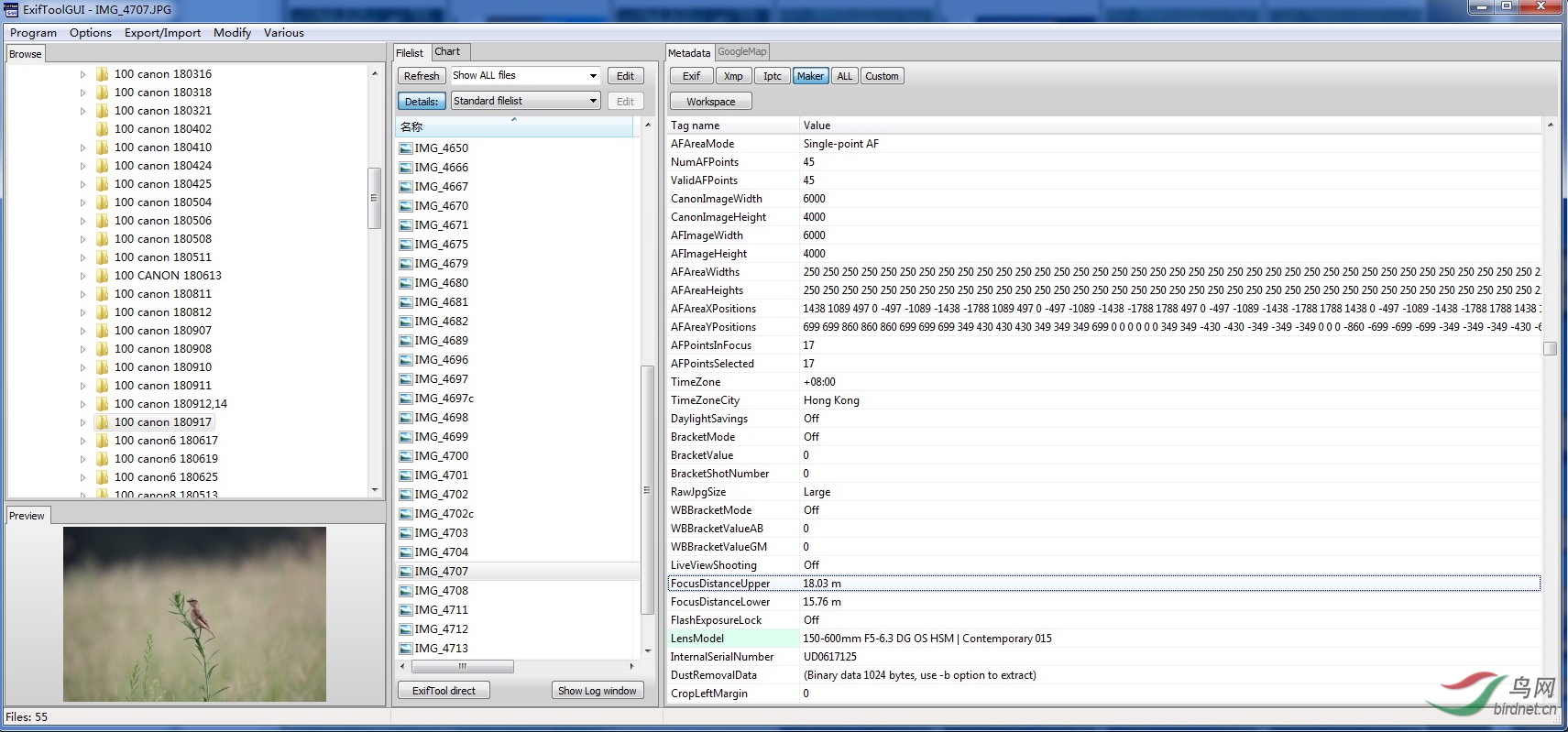Image resolution: width=1568 pixels, height=732 pixels.
Task: Click the folder icon beside 100 CANON 180613
Action: pyautogui.click(x=102, y=276)
